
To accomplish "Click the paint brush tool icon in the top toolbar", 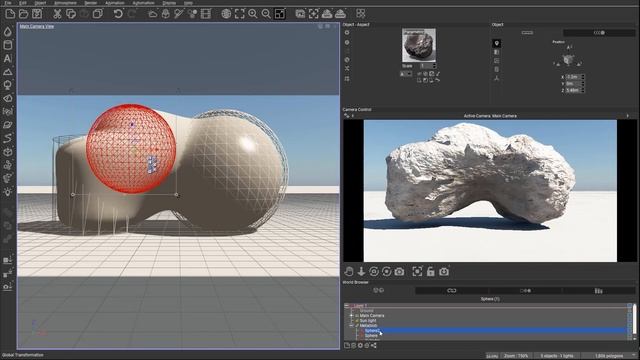I will 179,14.
